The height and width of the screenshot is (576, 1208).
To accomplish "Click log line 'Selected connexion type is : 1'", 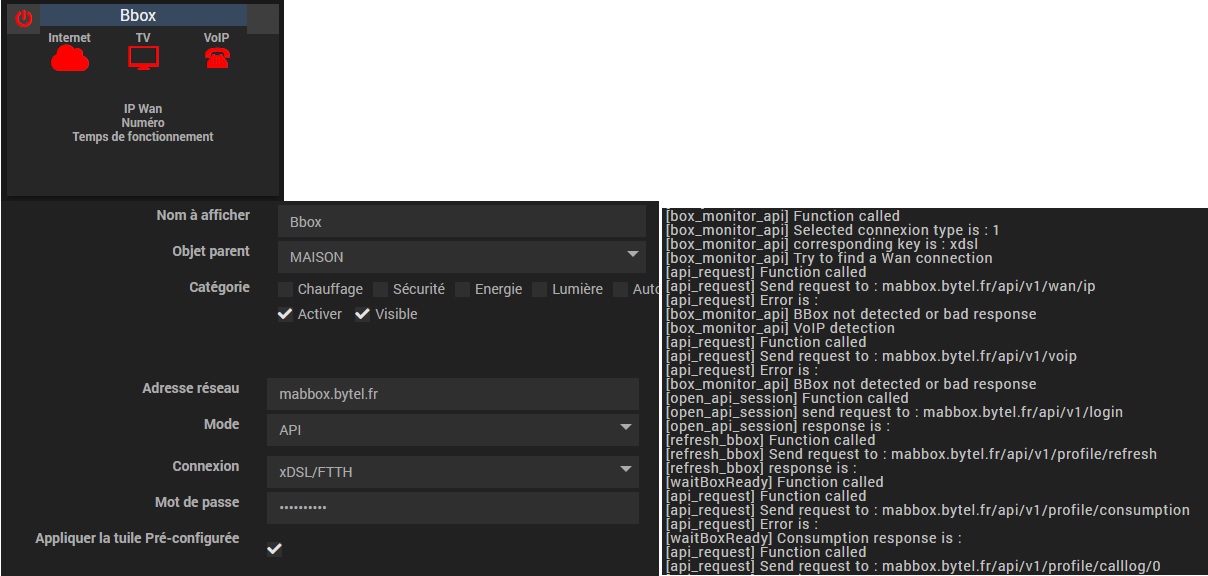I will pos(833,230).
